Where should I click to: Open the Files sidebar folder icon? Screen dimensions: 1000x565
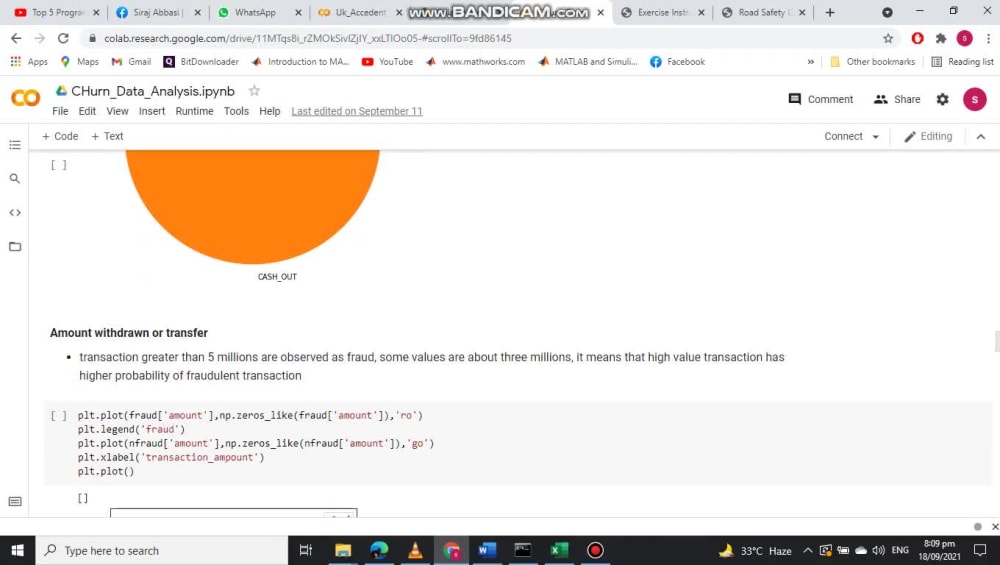click(15, 247)
